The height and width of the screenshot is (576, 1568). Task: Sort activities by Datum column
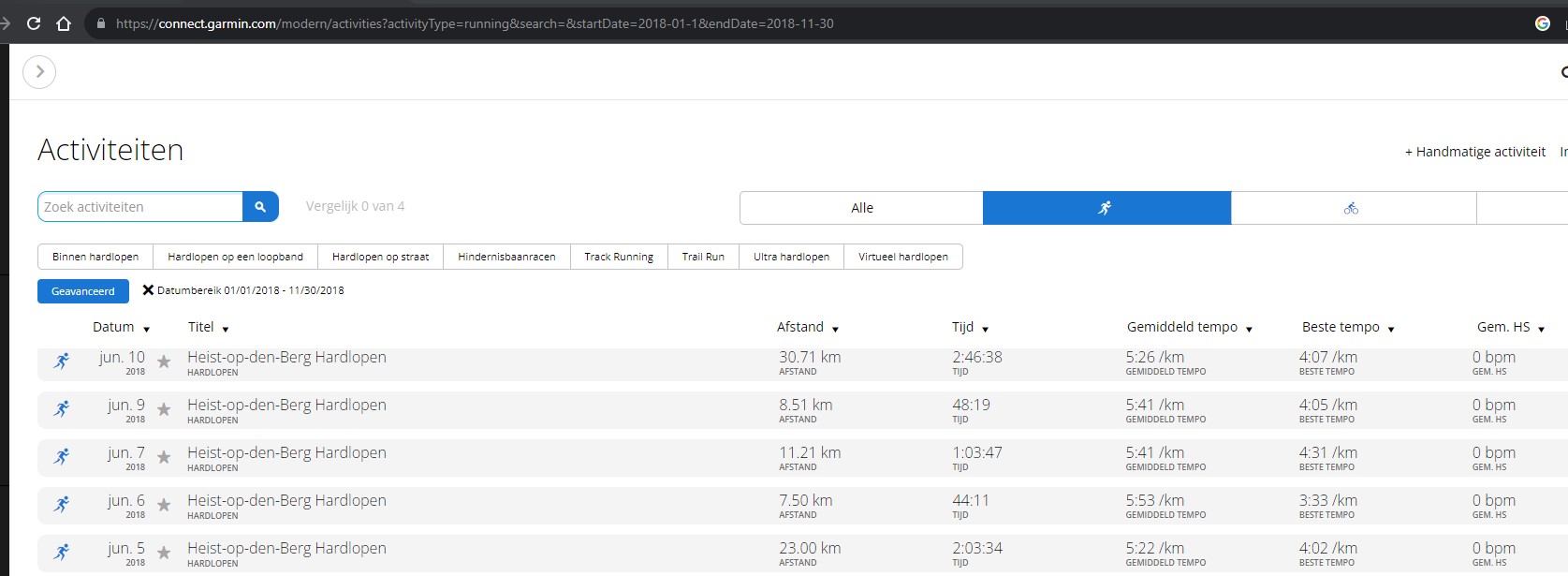click(x=122, y=327)
